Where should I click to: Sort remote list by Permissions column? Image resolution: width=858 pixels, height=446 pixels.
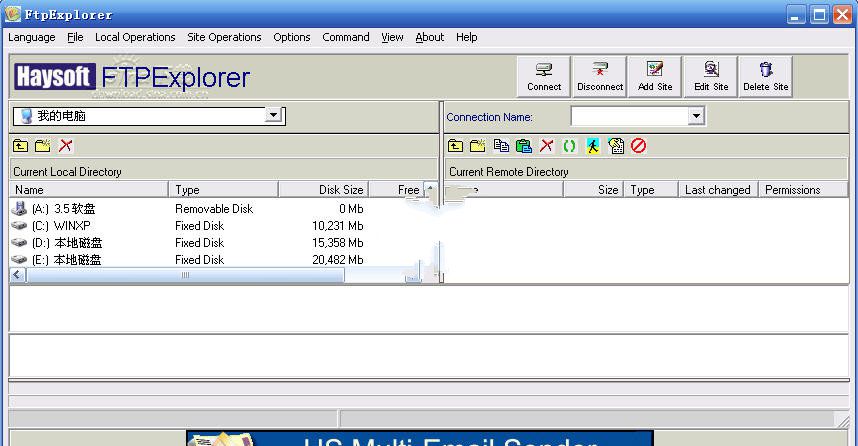803,189
